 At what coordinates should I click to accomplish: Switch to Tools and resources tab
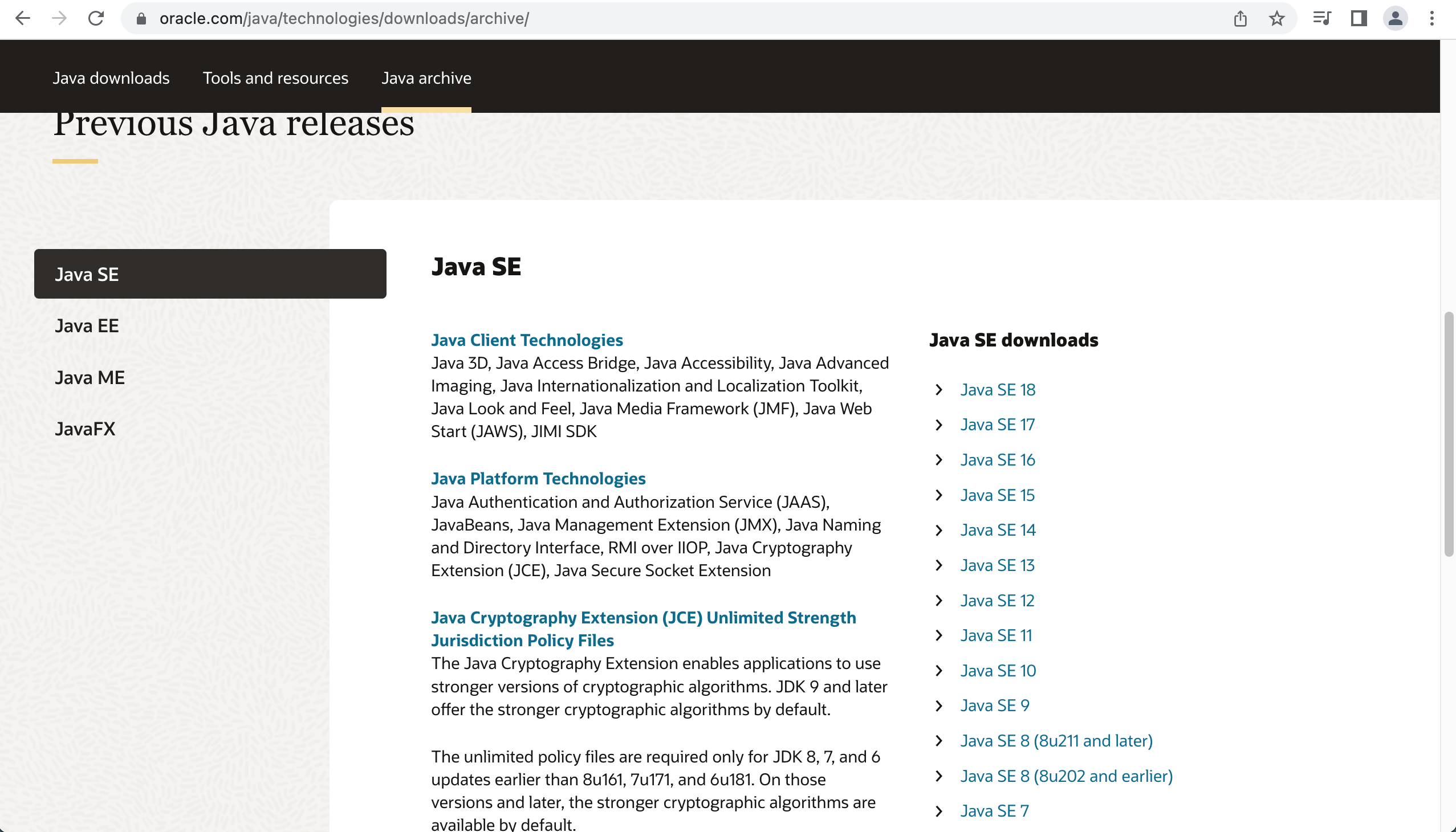tap(275, 78)
